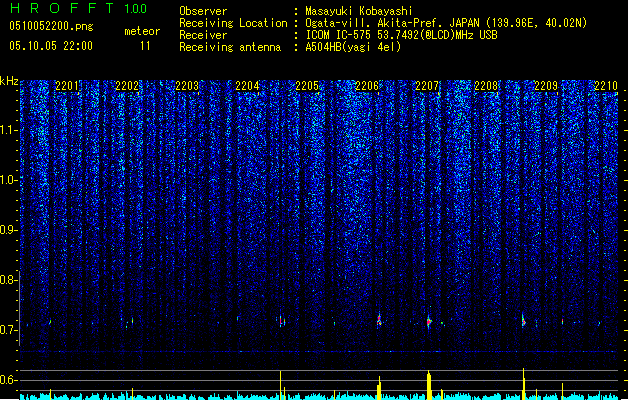Viewport: 629px width, 400px height.
Task: Click the date stamp 05.10.05 22:00
Action: click(51, 46)
